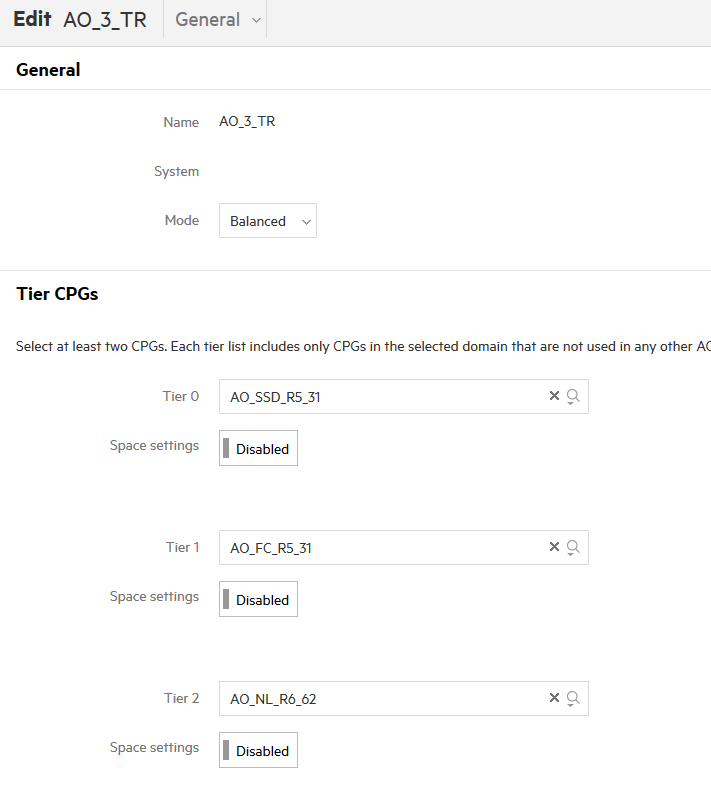711x791 pixels.
Task: Clear the Tier 1 CPG selection
Action: [x=554, y=547]
